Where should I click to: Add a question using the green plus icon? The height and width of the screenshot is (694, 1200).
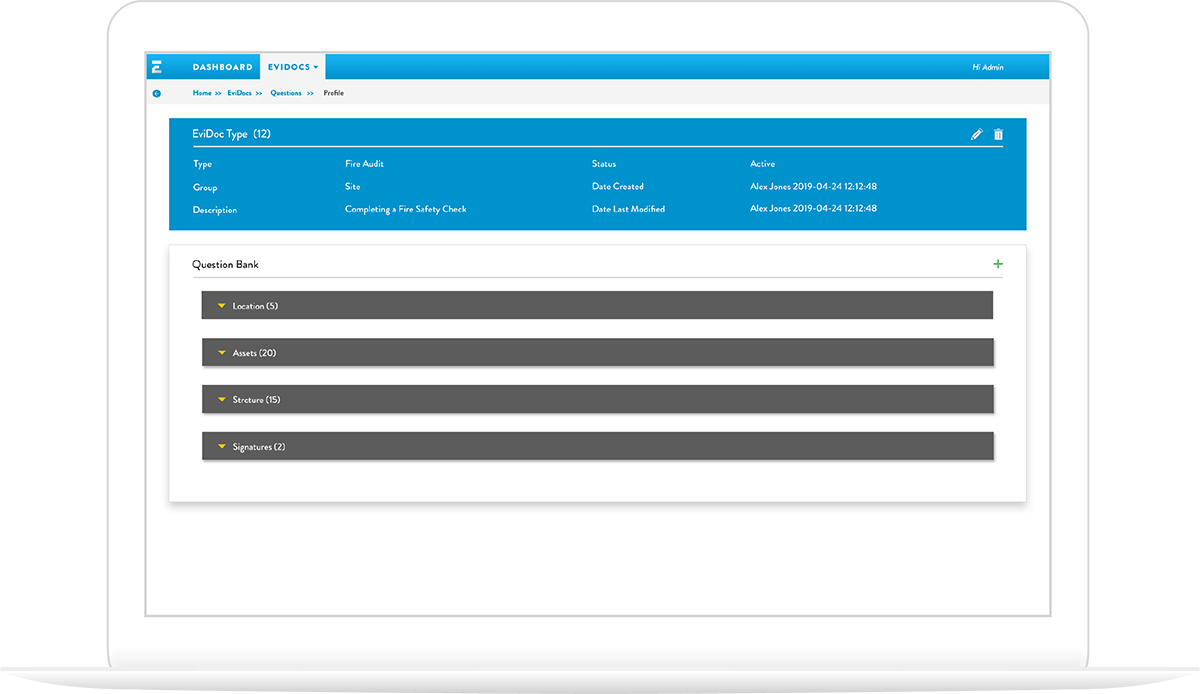click(997, 263)
